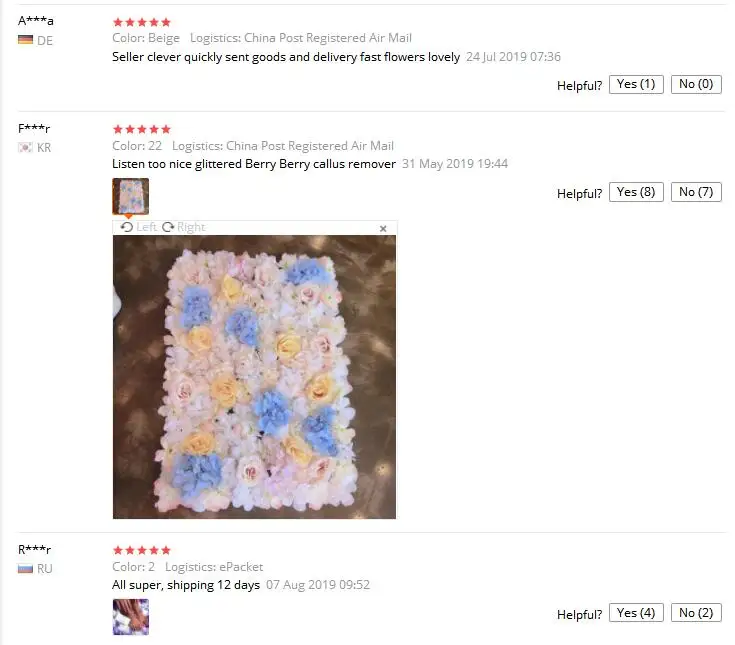The height and width of the screenshot is (645, 735).
Task: Click the German flag next to DE
Action: coord(25,40)
